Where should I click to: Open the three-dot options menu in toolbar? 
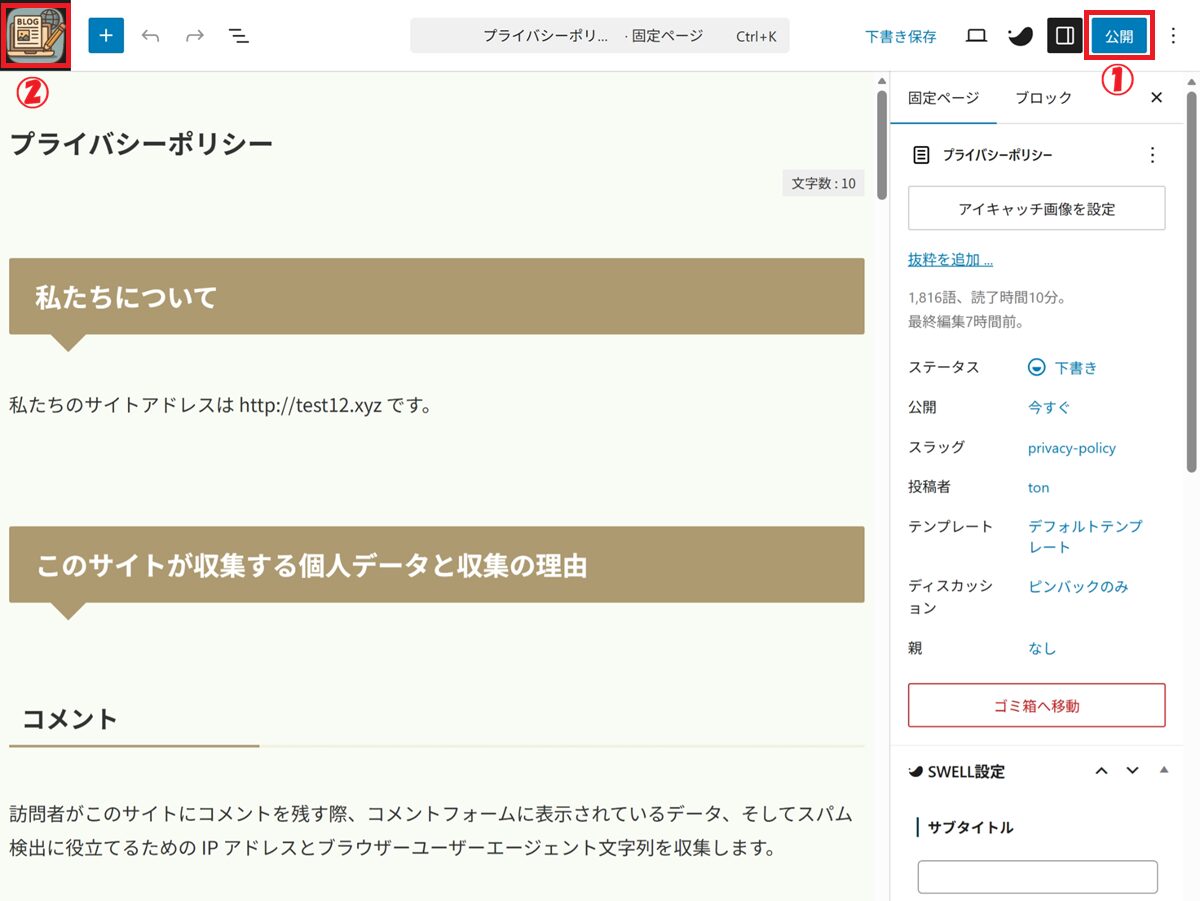(1173, 36)
